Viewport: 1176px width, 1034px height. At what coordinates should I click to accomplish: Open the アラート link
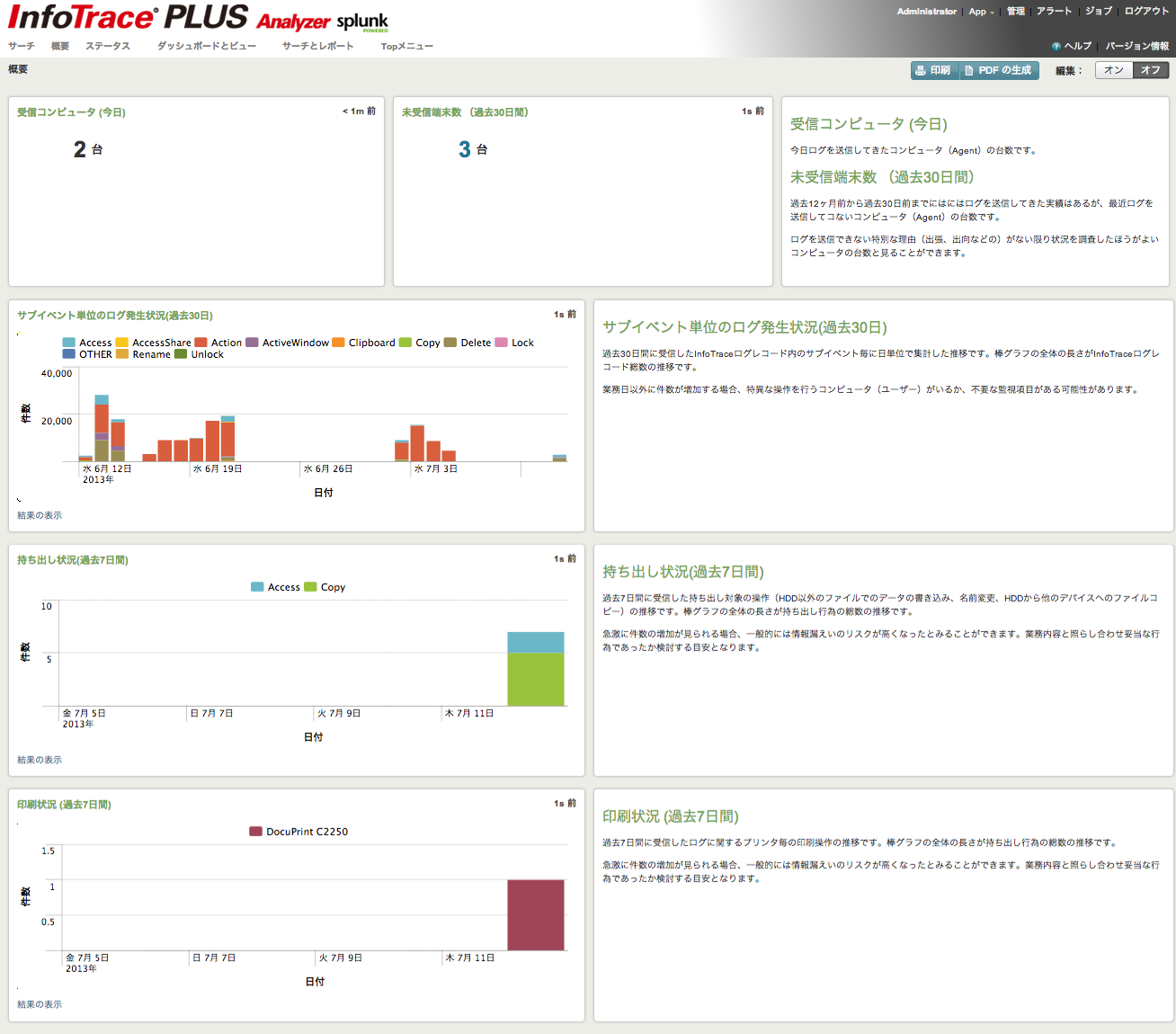click(1054, 12)
